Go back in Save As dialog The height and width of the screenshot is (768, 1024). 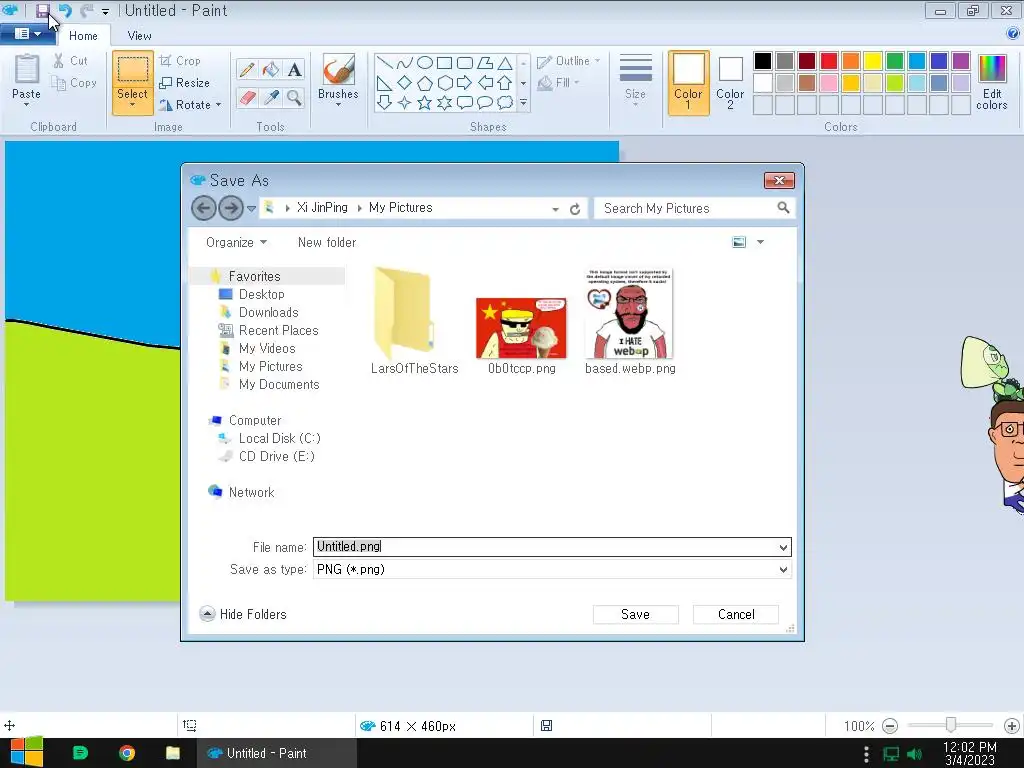(204, 208)
